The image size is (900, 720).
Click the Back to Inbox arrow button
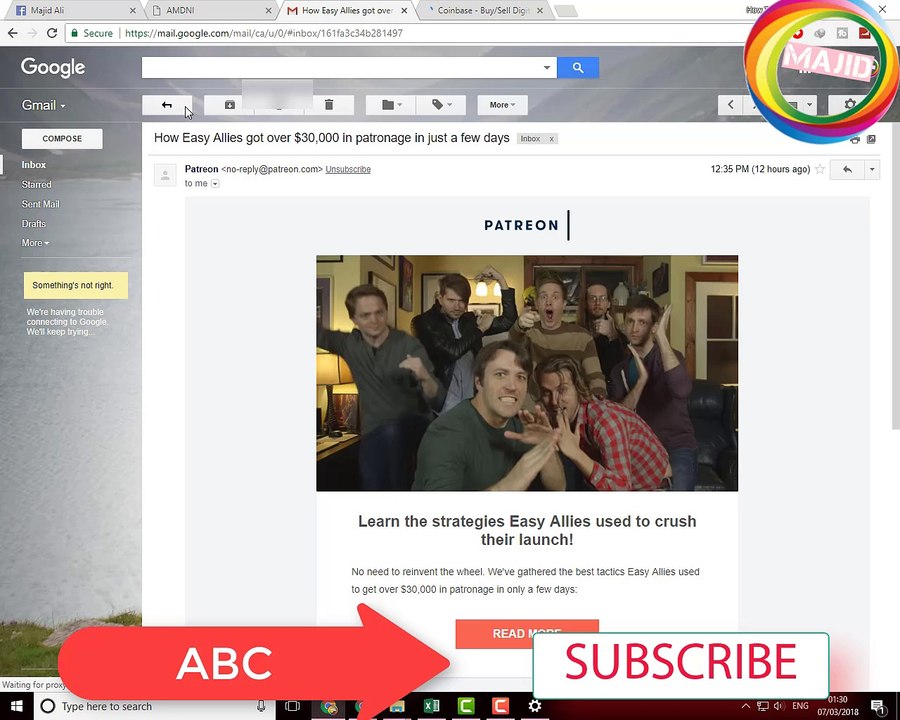coord(167,105)
